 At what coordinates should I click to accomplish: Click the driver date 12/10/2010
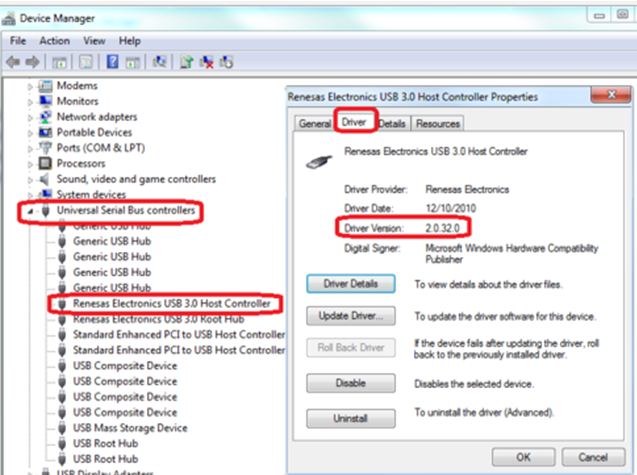tap(451, 208)
